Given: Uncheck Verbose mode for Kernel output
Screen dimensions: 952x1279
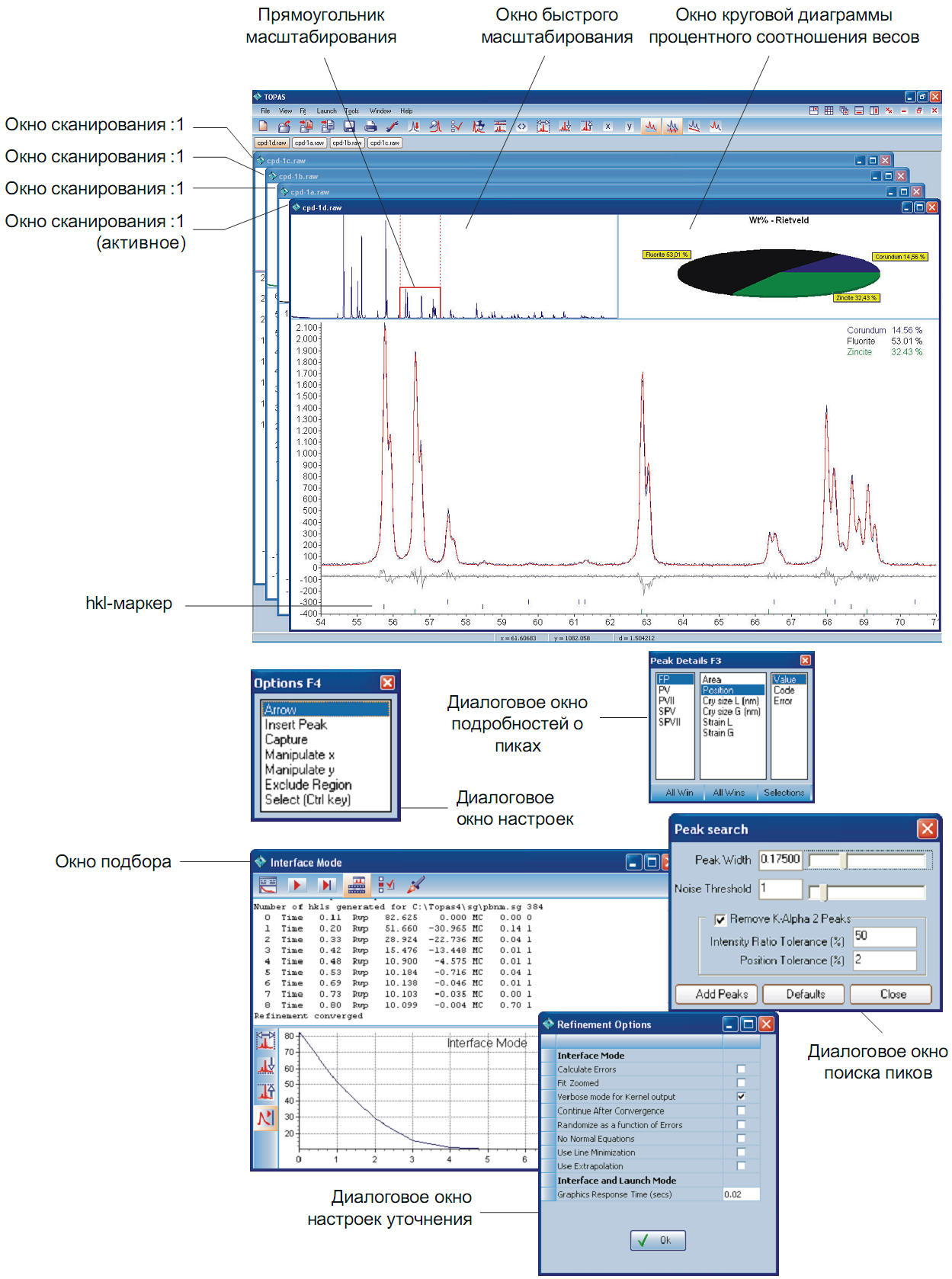Looking at the screenshot, I should 741,1097.
